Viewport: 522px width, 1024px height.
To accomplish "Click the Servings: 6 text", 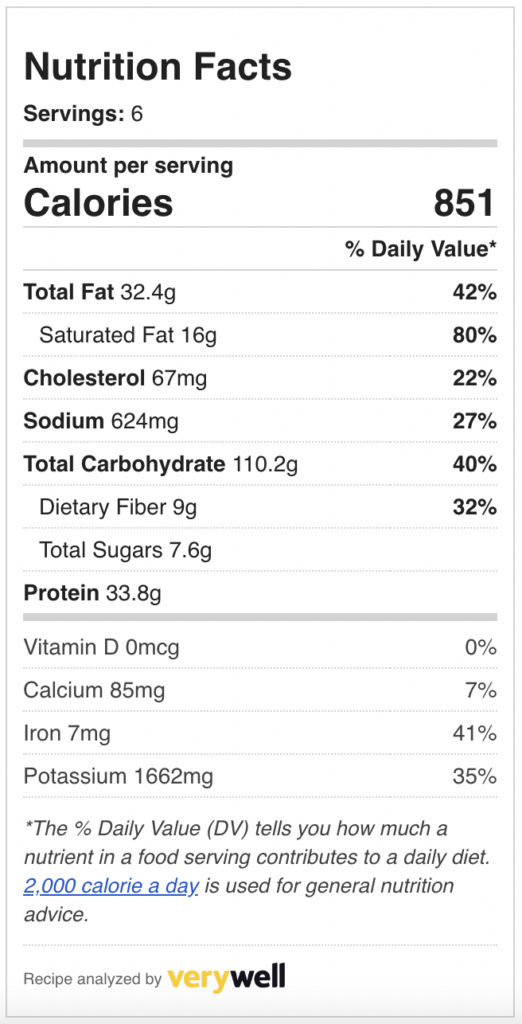I will [x=83, y=114].
